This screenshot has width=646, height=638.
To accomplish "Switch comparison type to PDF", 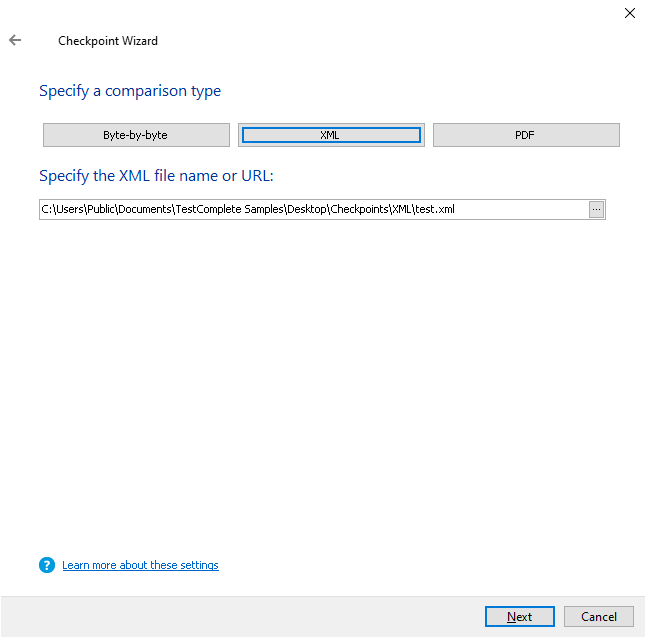I will tap(526, 135).
